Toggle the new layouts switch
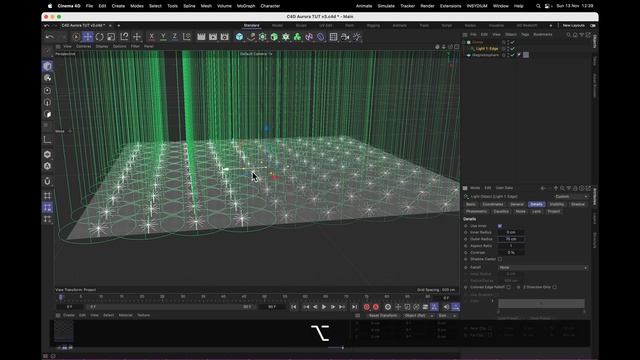The width and height of the screenshot is (640, 360). click(x=593, y=26)
